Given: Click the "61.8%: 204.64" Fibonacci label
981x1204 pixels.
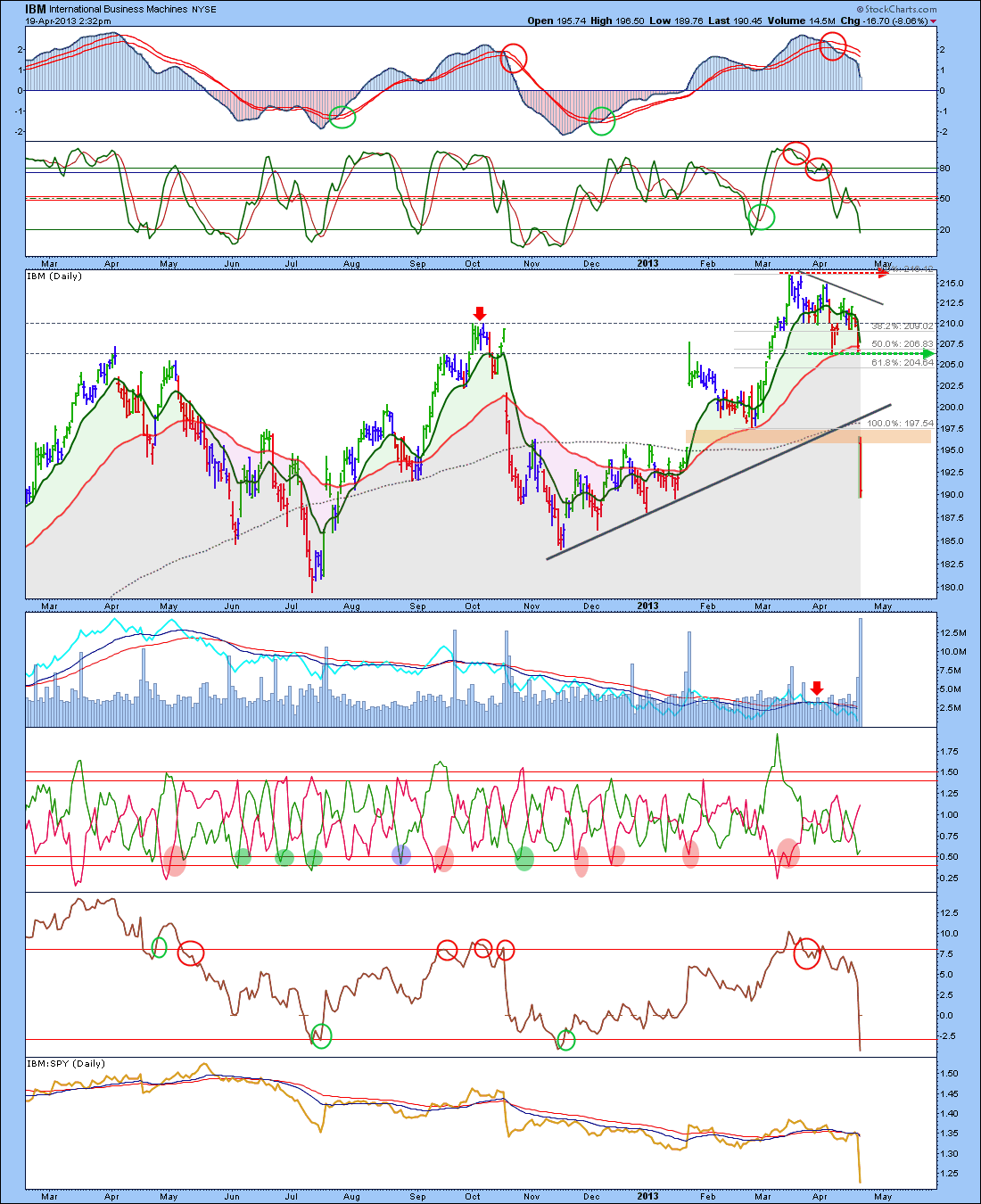Looking at the screenshot, I should [x=903, y=363].
